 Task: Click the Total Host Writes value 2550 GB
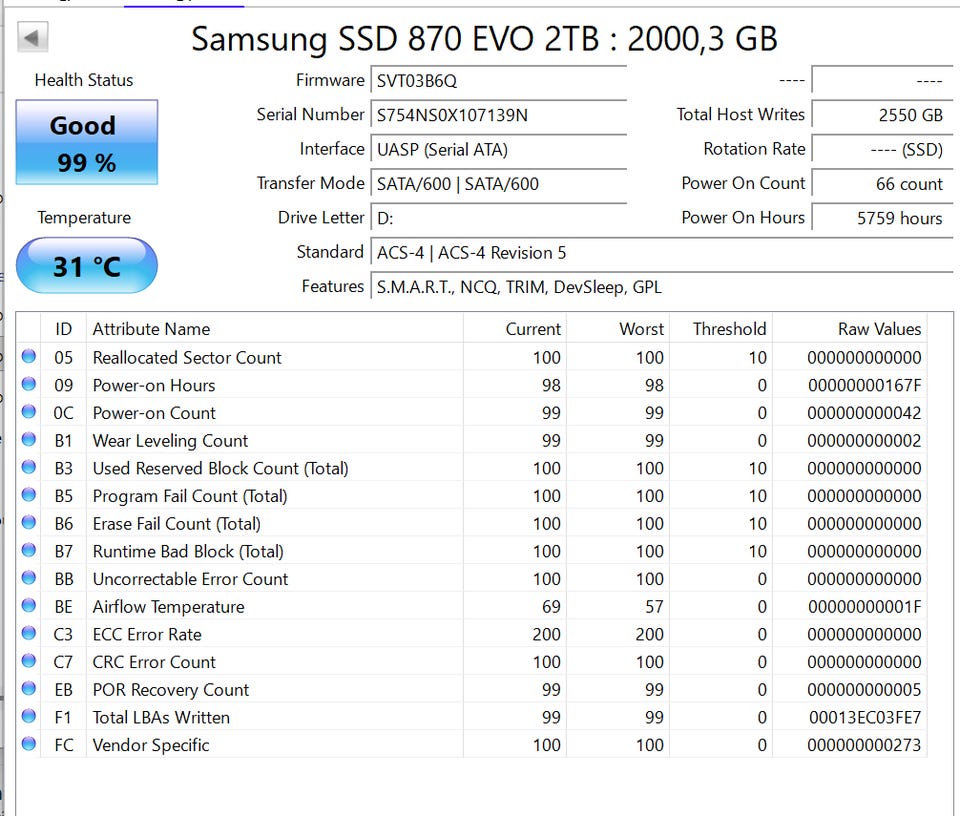pos(882,115)
